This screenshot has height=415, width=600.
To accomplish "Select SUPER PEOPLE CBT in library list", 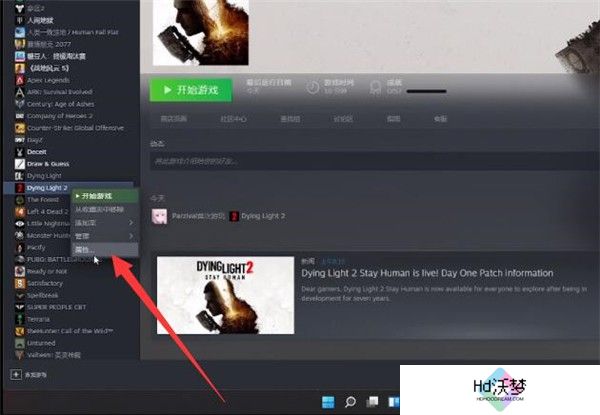I will click(x=56, y=308).
